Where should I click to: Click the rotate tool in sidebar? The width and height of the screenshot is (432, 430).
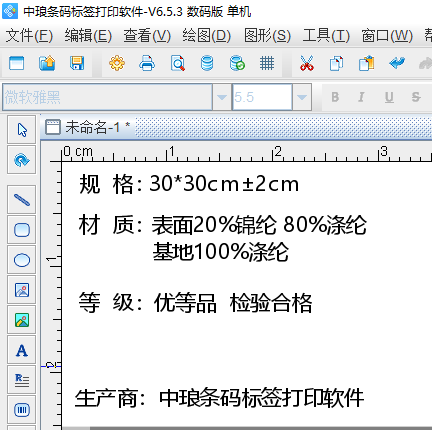pos(22,160)
